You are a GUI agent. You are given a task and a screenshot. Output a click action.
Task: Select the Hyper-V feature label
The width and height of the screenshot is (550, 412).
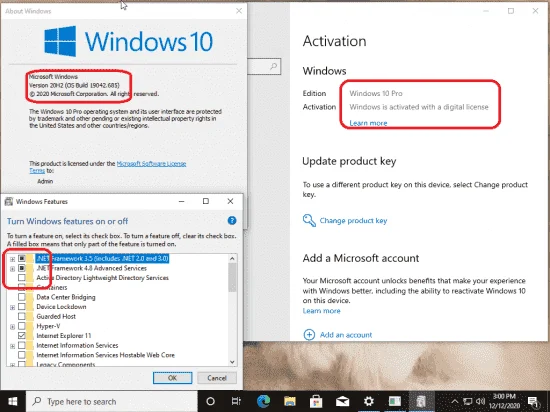(48, 326)
